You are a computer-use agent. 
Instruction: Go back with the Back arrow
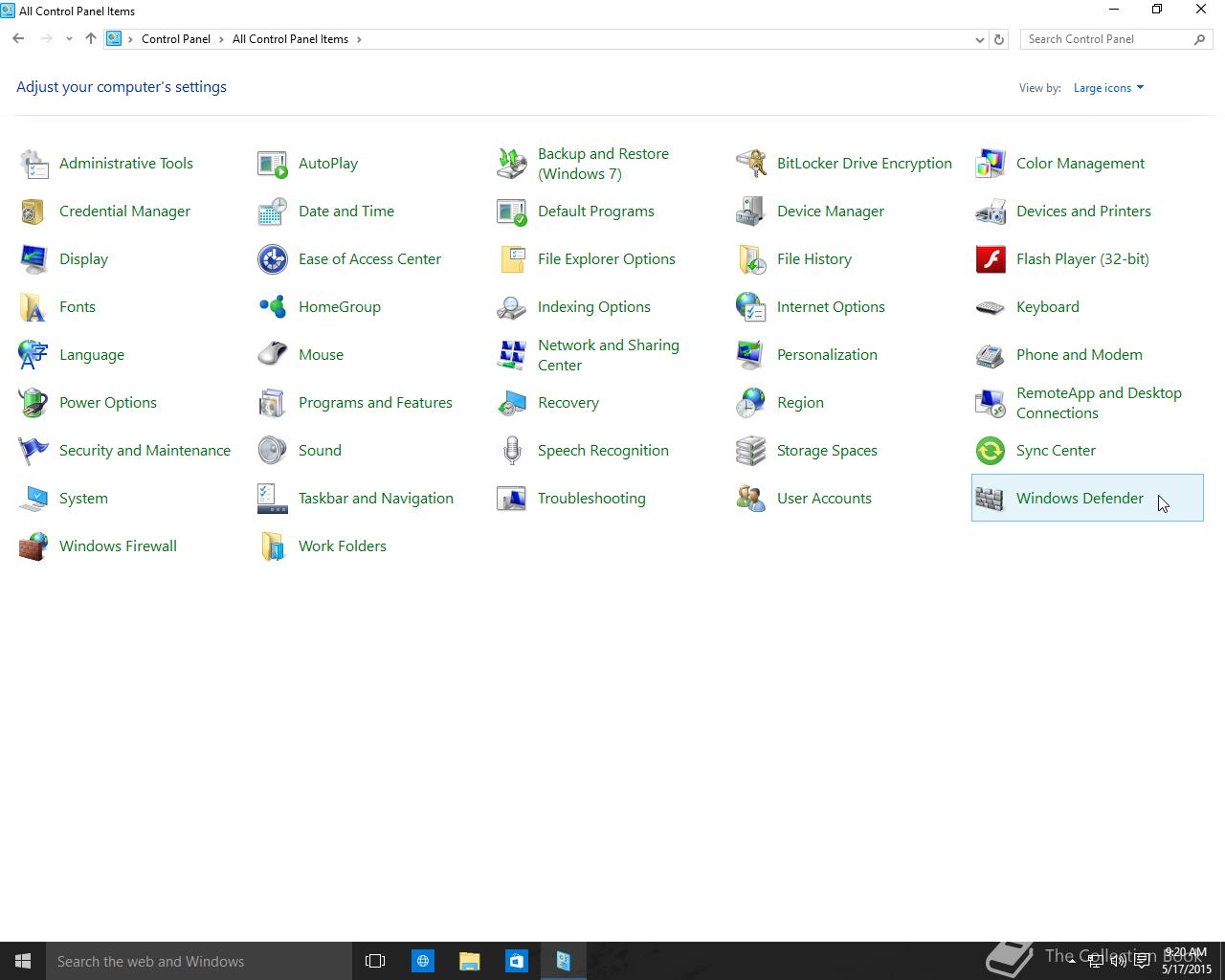click(18, 39)
